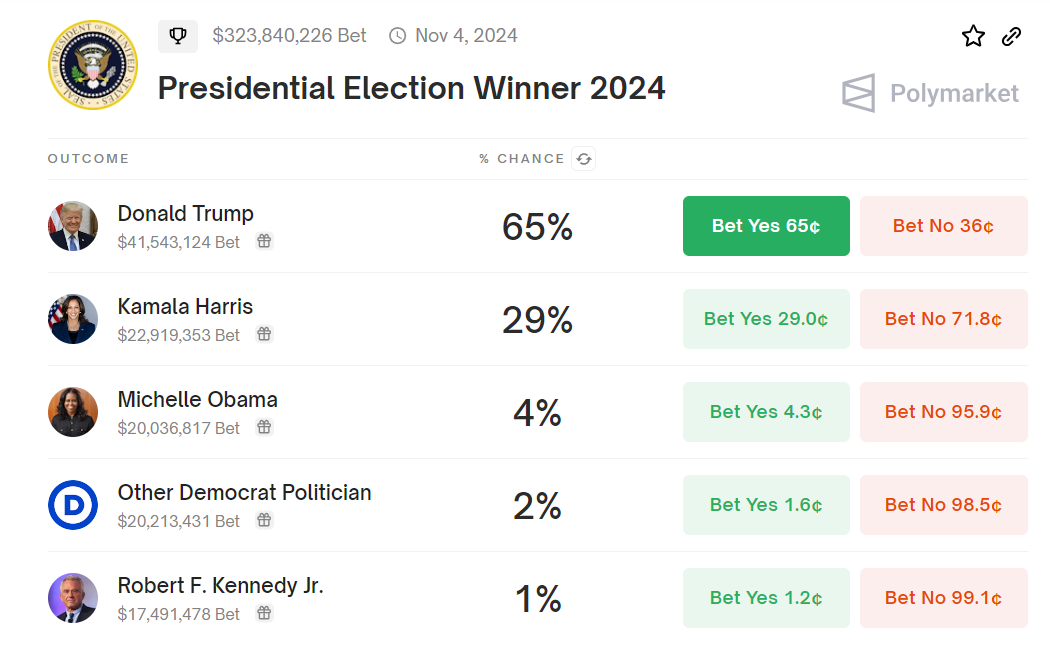
Task: Click gift icon under Other Democrat Politician
Action: click(x=264, y=520)
